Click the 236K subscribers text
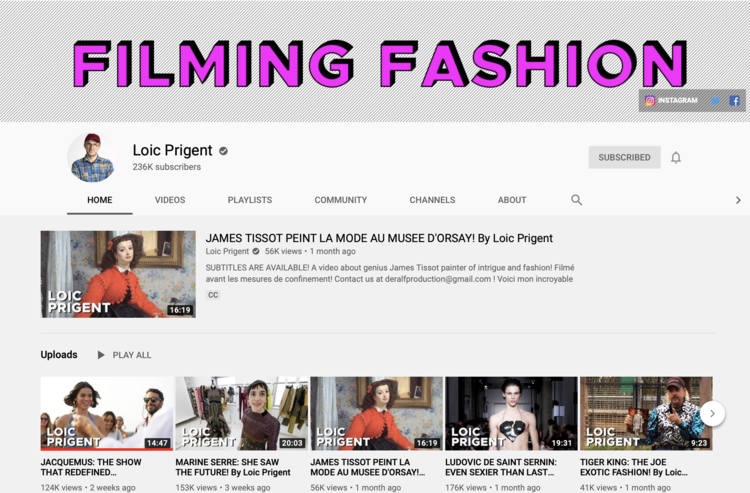The width and height of the screenshot is (750, 493). [166, 167]
